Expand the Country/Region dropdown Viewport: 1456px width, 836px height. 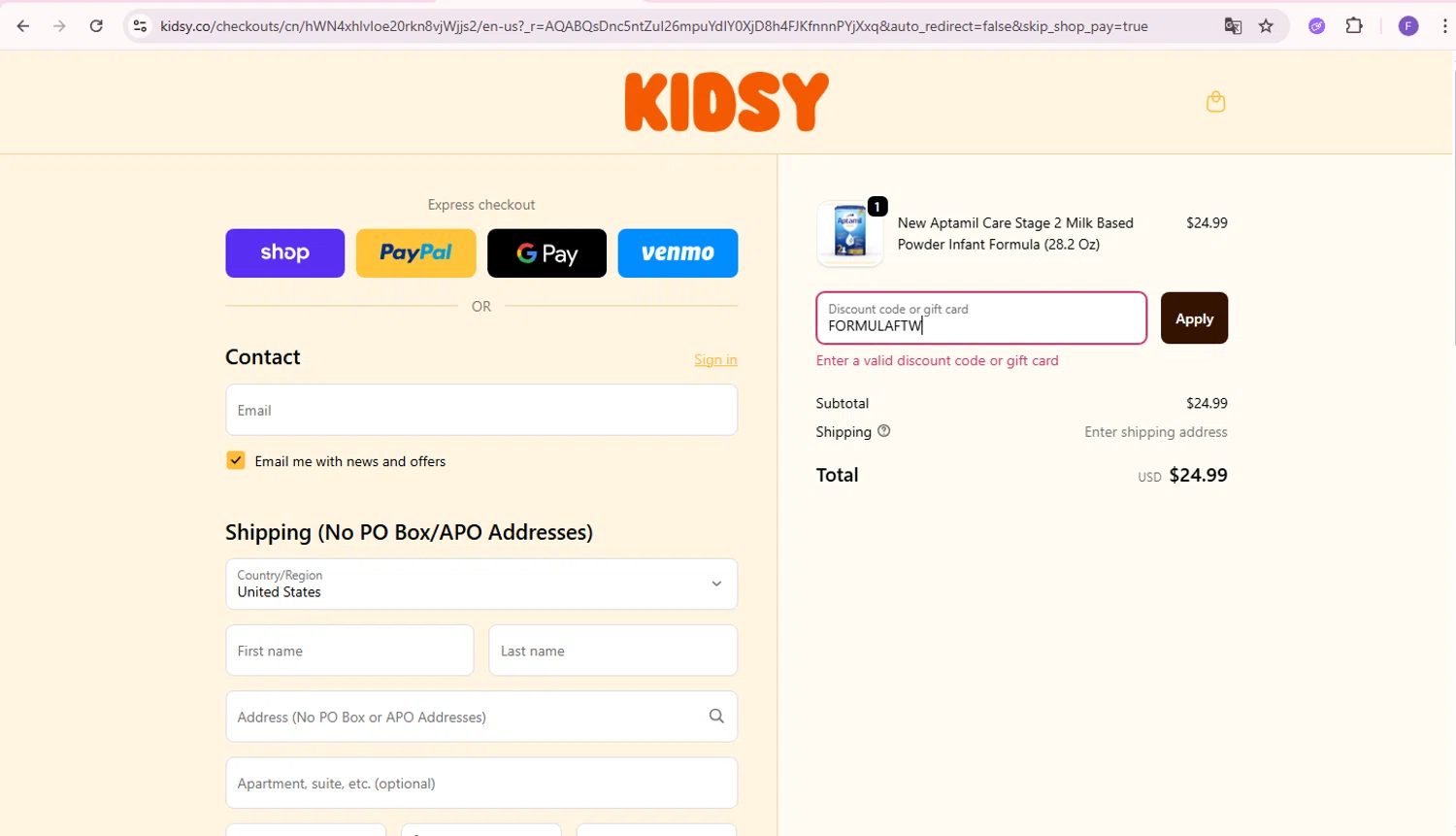[x=481, y=584]
